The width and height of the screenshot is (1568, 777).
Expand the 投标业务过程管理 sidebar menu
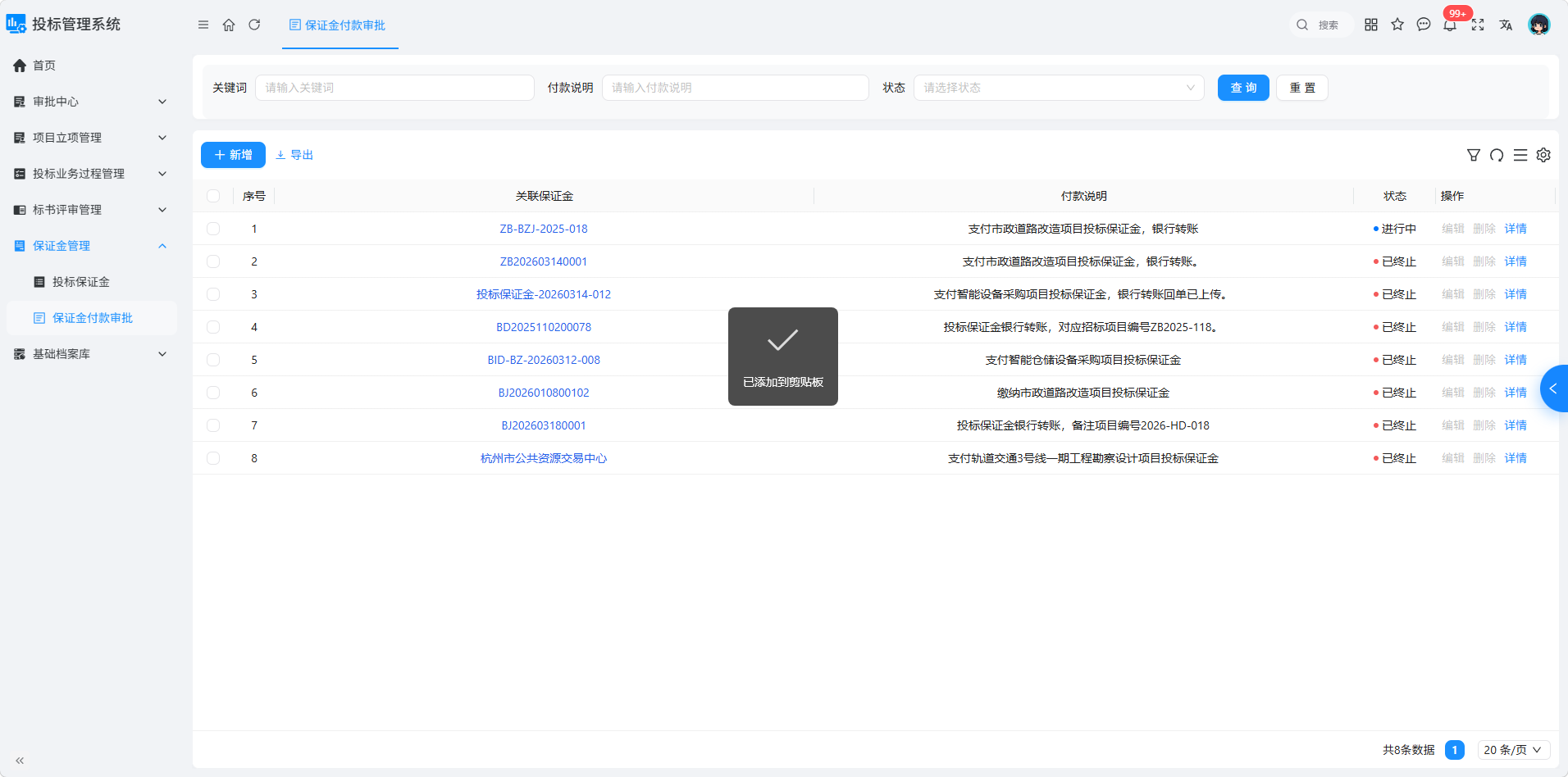(92, 174)
